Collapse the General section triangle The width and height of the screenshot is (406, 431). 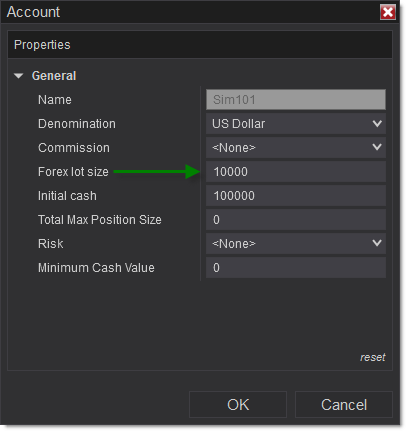(x=19, y=76)
